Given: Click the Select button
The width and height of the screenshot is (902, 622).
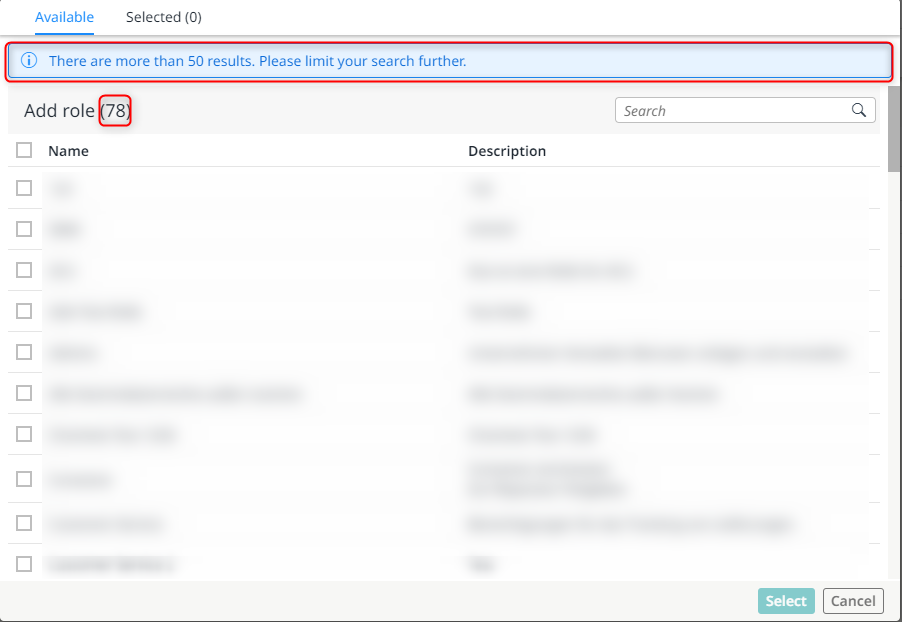Looking at the screenshot, I should coord(786,601).
